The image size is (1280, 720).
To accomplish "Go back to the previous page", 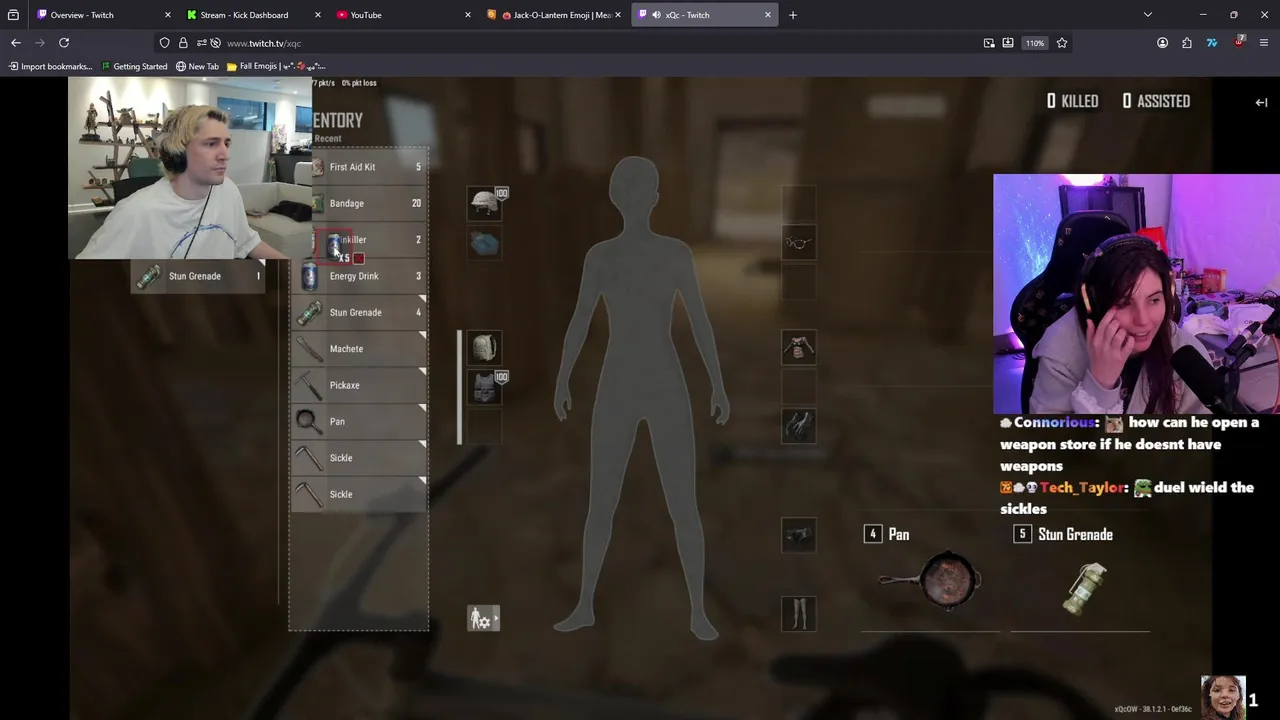I will pos(16,43).
